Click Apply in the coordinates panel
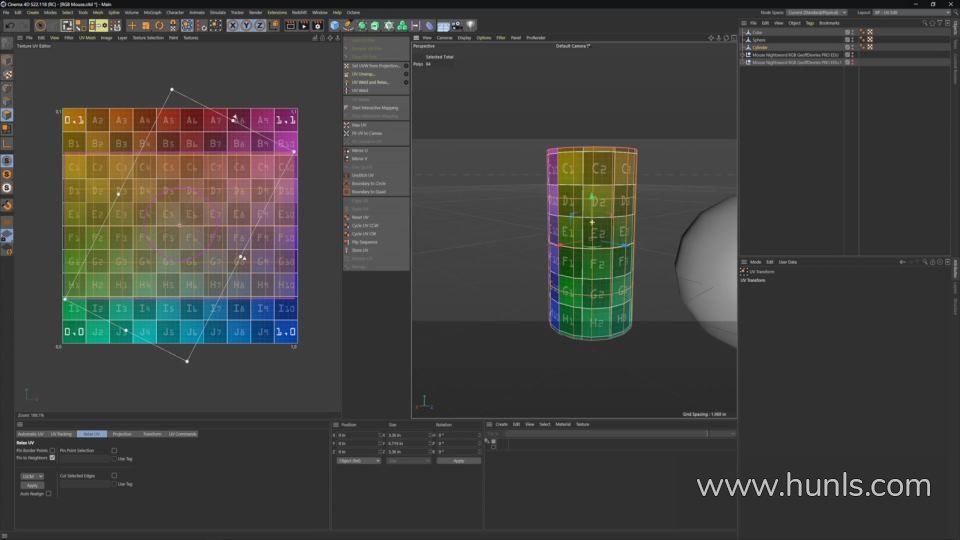960x540 pixels. [458, 461]
